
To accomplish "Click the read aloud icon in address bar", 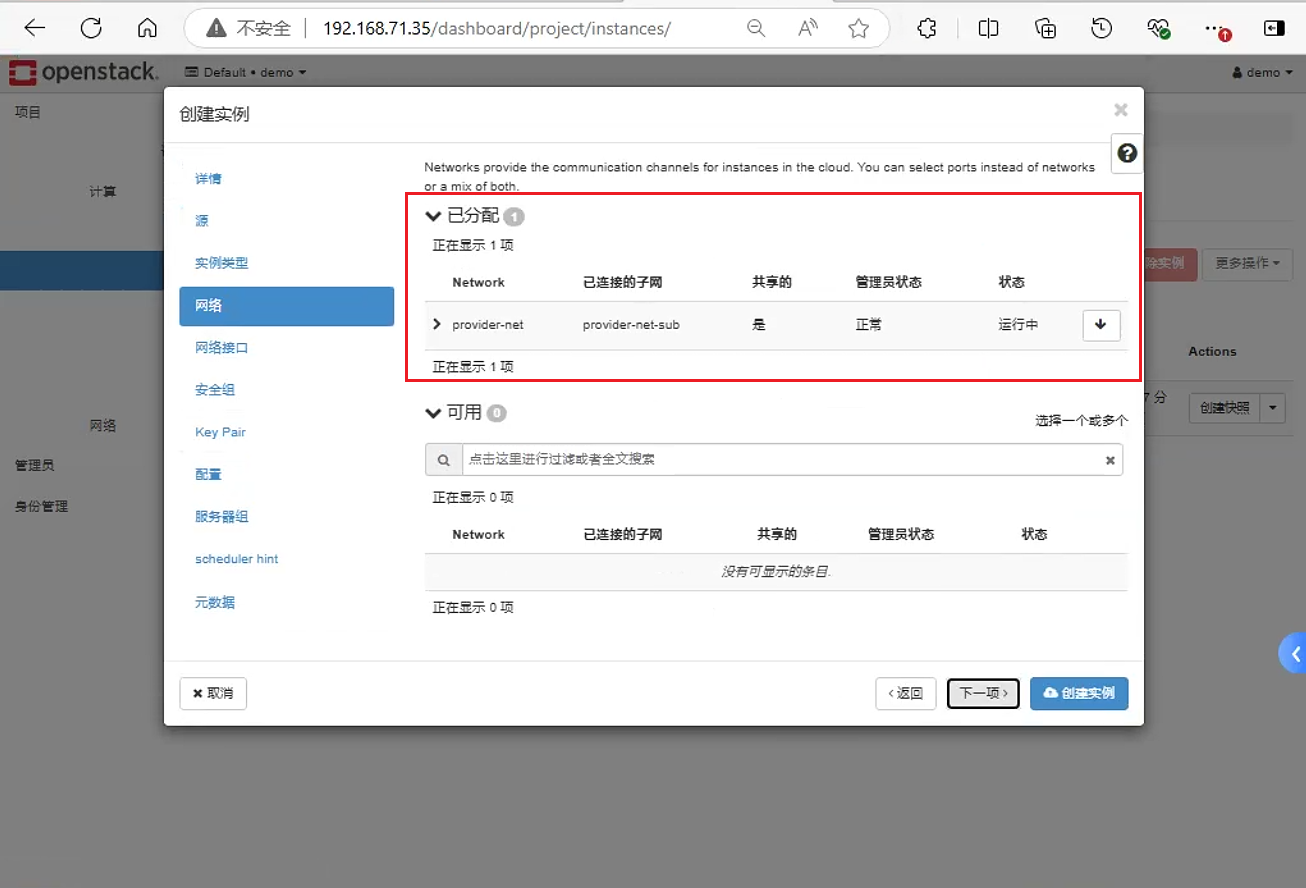I will click(808, 28).
